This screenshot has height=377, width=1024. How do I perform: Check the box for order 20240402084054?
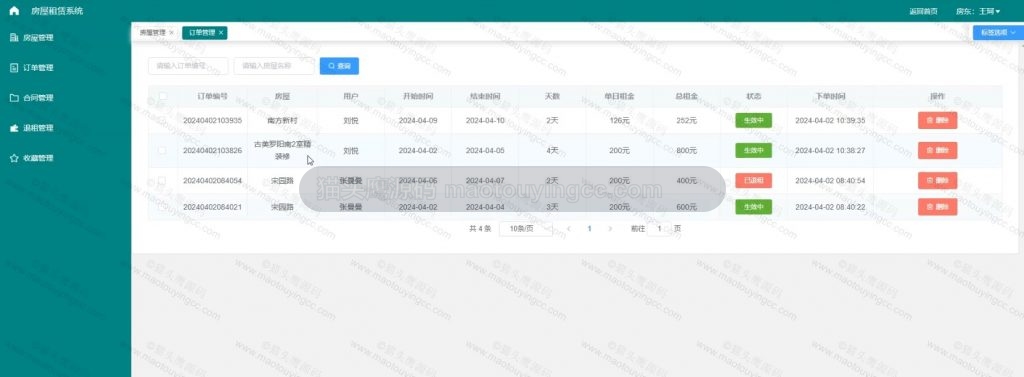[x=163, y=180]
